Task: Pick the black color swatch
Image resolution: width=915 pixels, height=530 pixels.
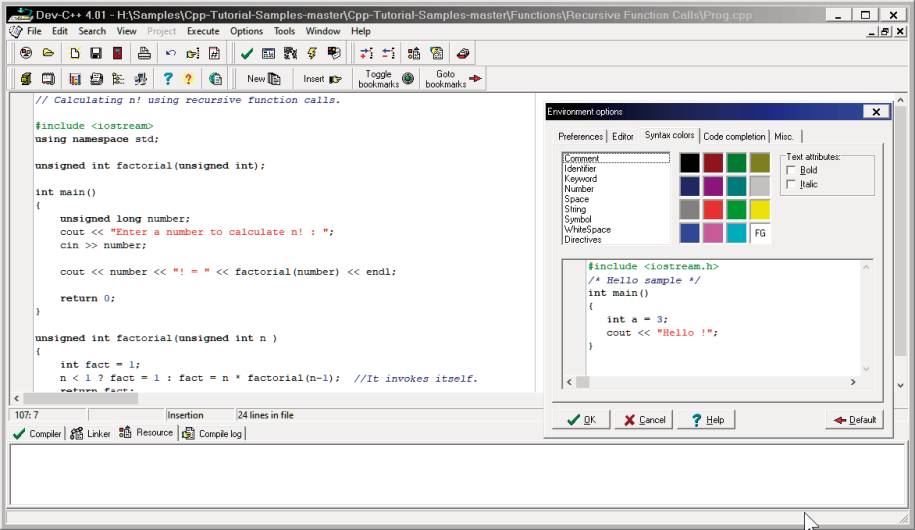Action: [x=689, y=163]
